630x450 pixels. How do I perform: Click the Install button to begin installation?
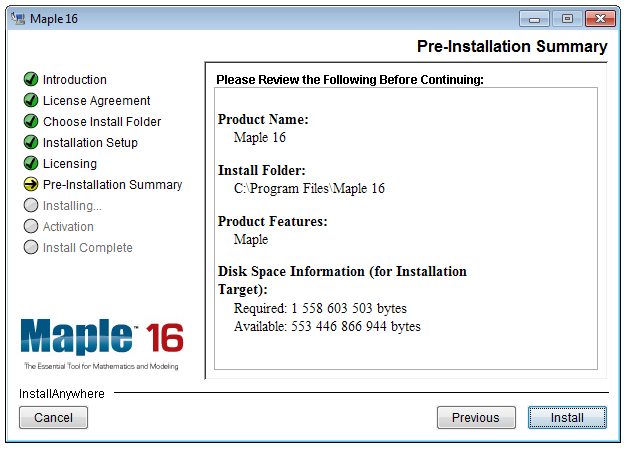point(567,417)
